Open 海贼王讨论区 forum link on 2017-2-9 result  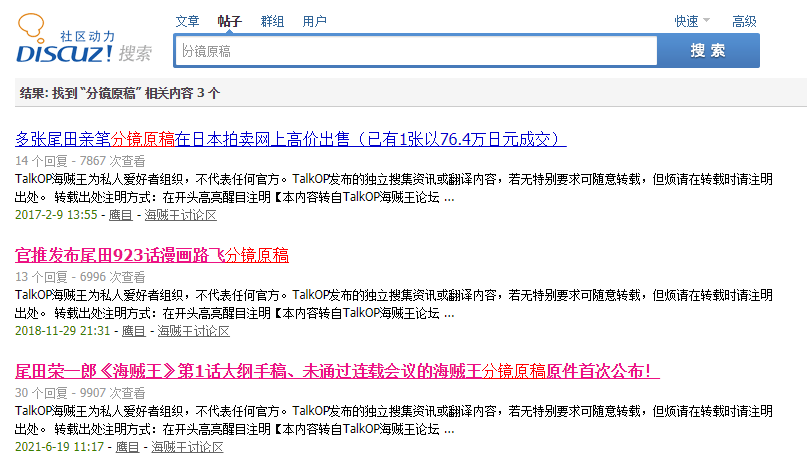coord(181,215)
